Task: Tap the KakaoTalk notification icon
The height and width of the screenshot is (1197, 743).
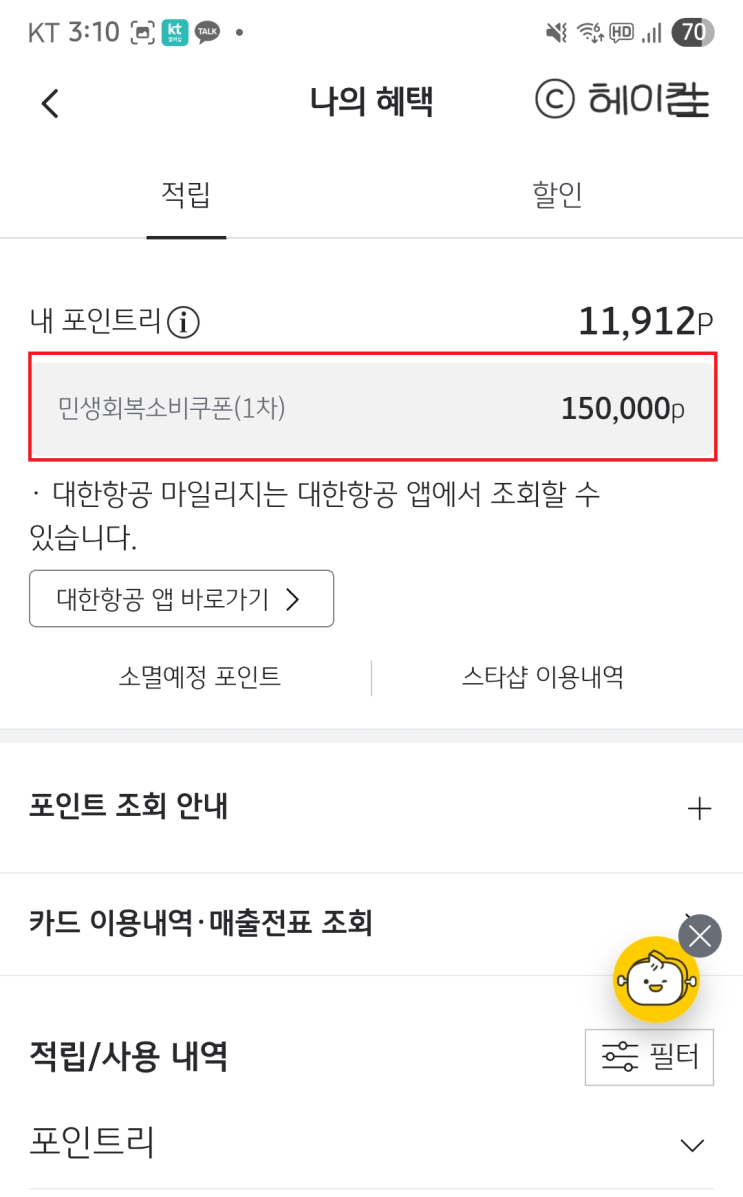Action: pyautogui.click(x=207, y=32)
